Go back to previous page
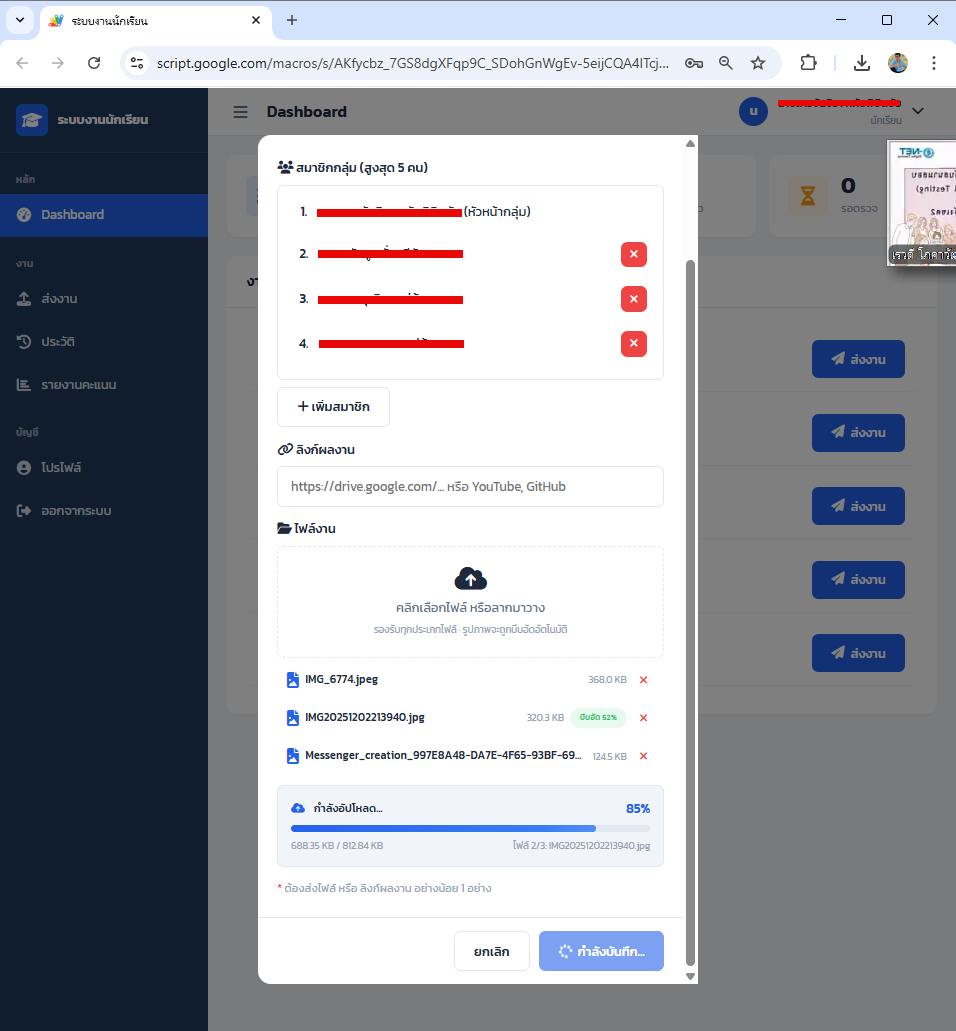The height and width of the screenshot is (1031, 956). (x=22, y=63)
